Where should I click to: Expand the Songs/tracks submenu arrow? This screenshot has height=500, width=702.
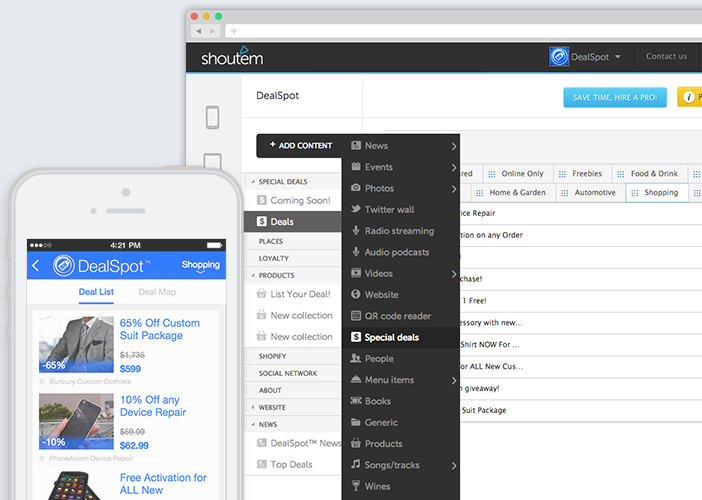pos(454,466)
